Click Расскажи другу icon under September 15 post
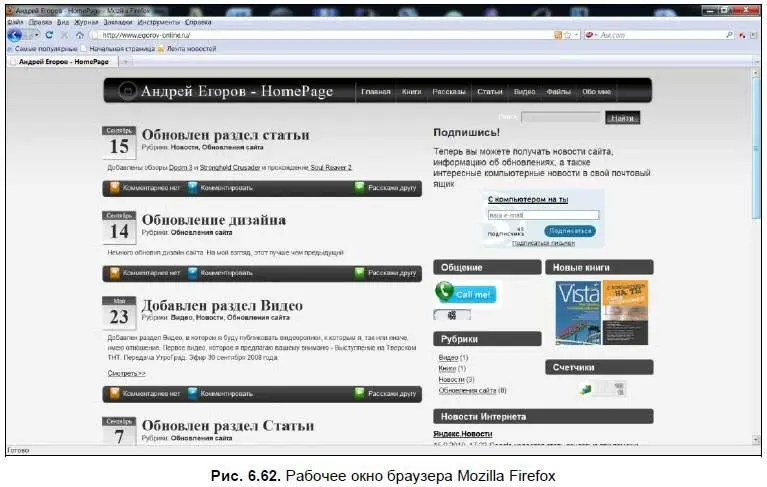 click(x=360, y=187)
